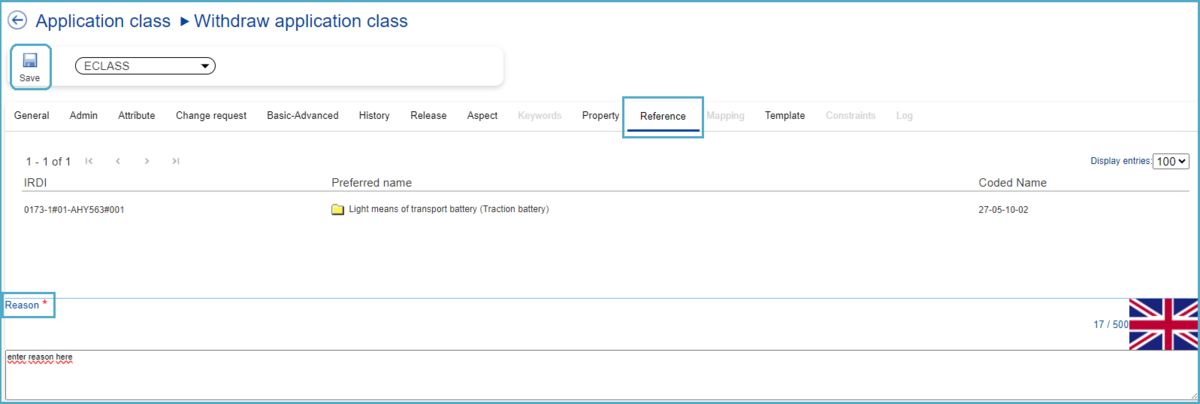Click the yellow folder icon
The image size is (1200, 404).
coord(338,210)
